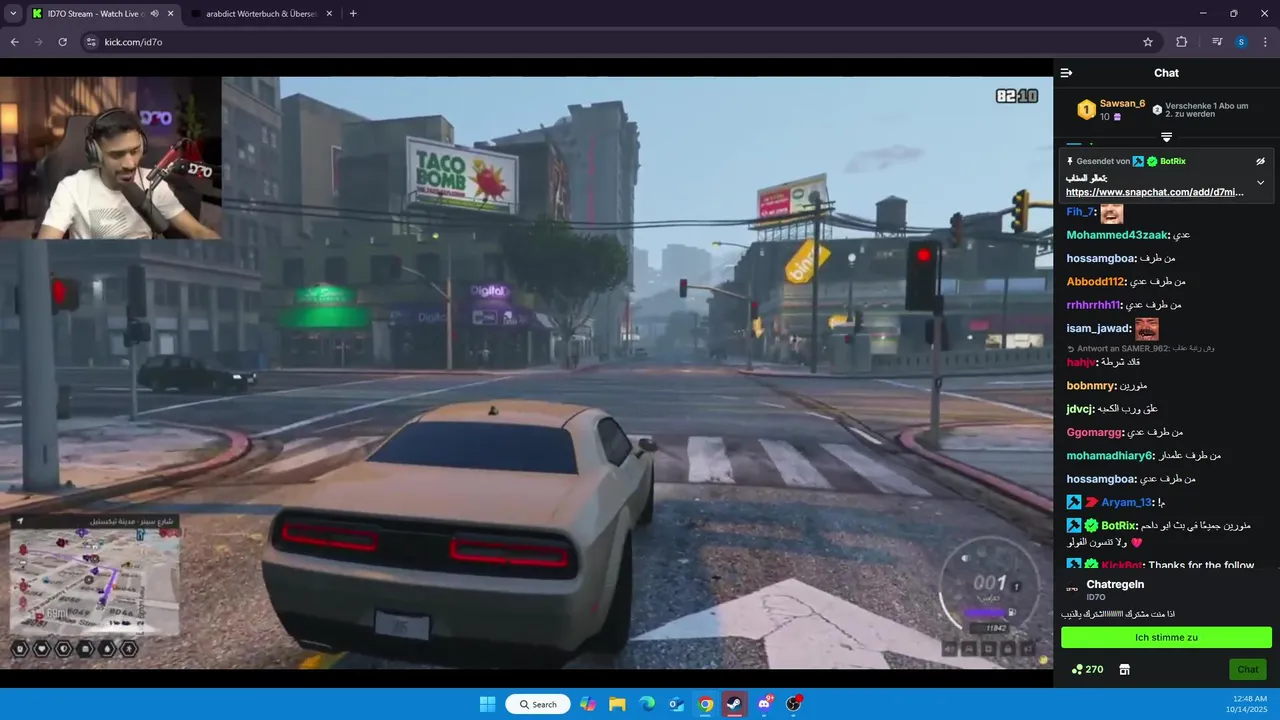Close the ID7O Stream tab
The height and width of the screenshot is (720, 1280).
pos(170,14)
